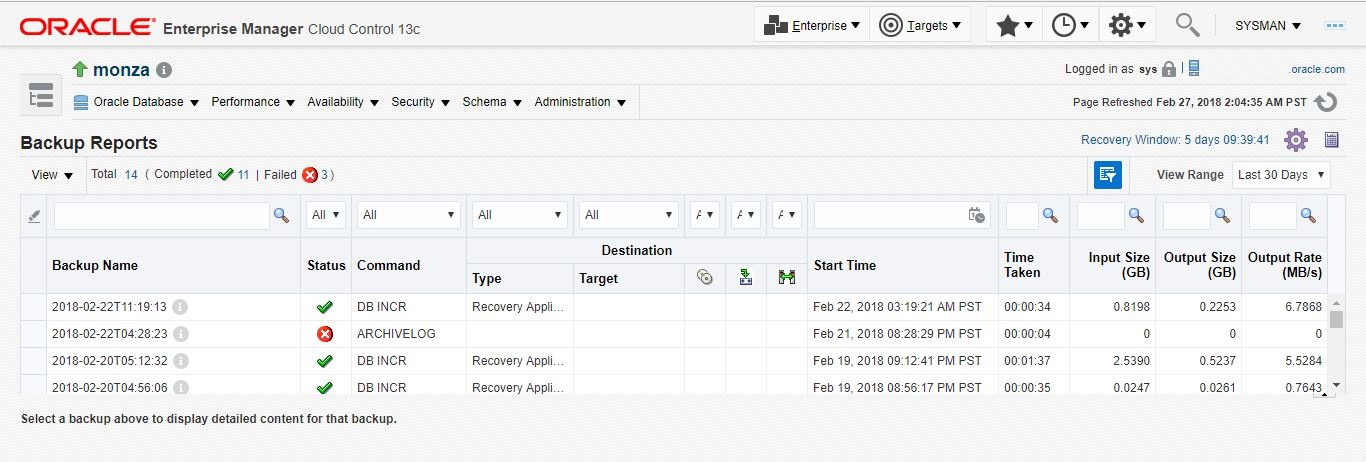Open the View Range Last 30 Days dropdown
This screenshot has height=462, width=1366.
point(1281,174)
